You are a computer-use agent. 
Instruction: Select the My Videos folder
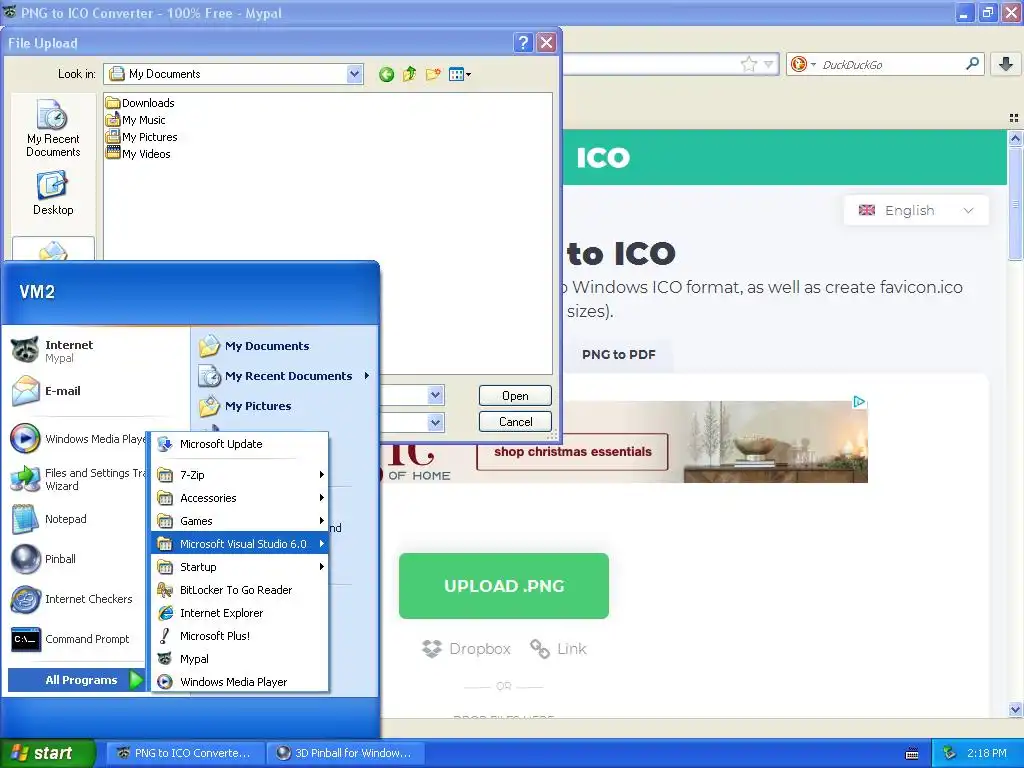point(138,153)
